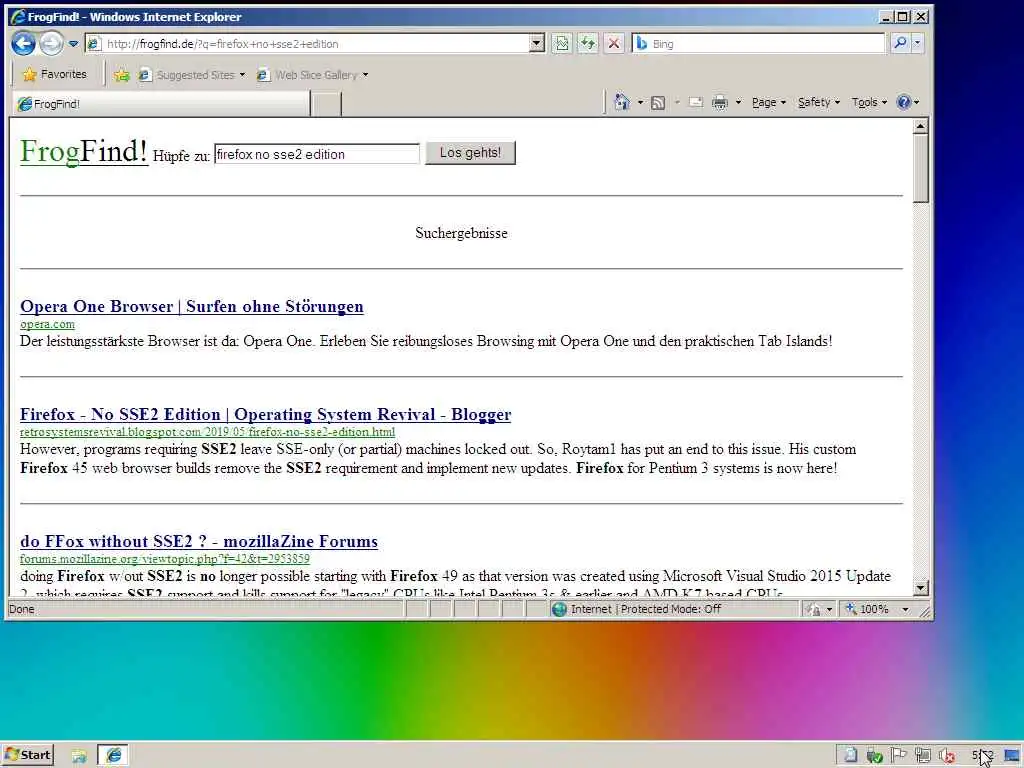1024x768 pixels.
Task: Click the FrogFind search query field
Action: tap(317, 154)
